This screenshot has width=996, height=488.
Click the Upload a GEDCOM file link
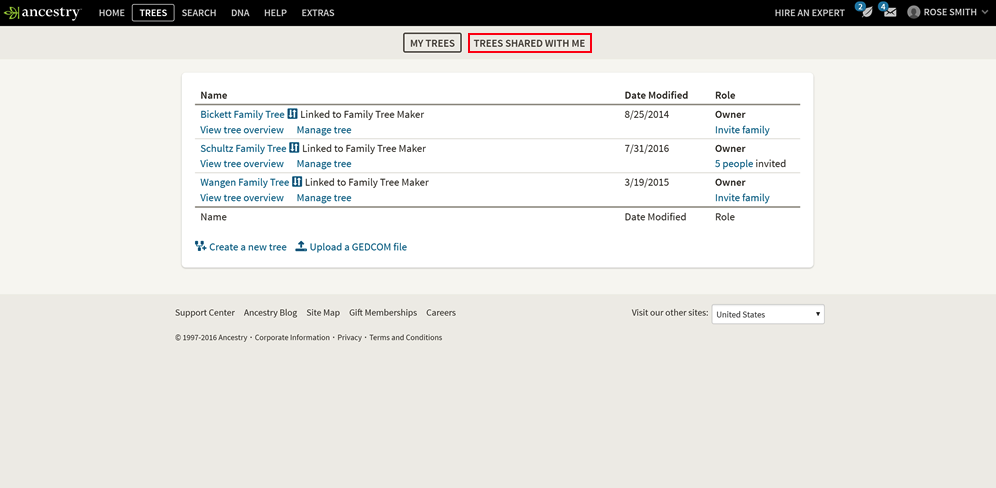[x=358, y=247]
